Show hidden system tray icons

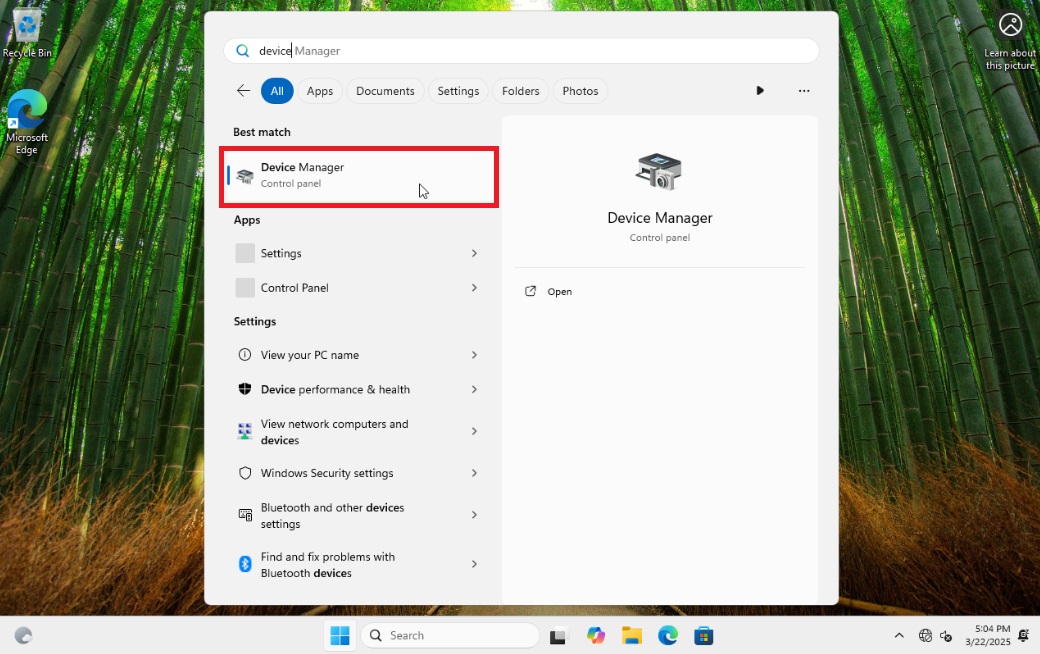(x=898, y=635)
